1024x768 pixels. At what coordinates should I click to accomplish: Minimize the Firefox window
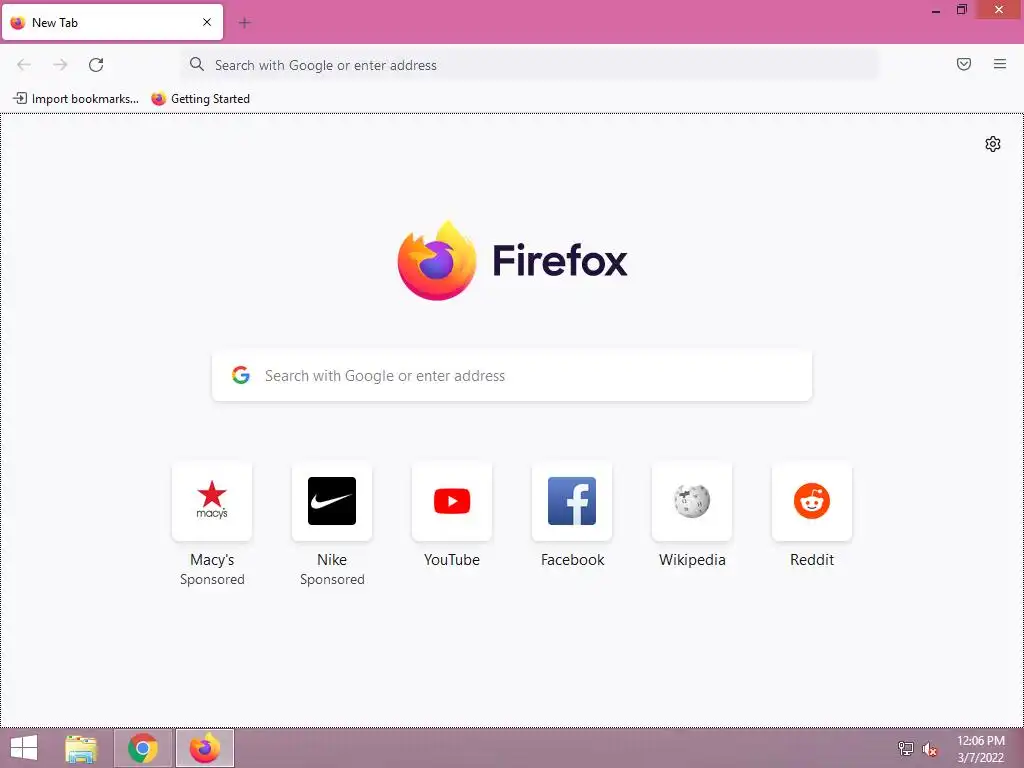936,10
